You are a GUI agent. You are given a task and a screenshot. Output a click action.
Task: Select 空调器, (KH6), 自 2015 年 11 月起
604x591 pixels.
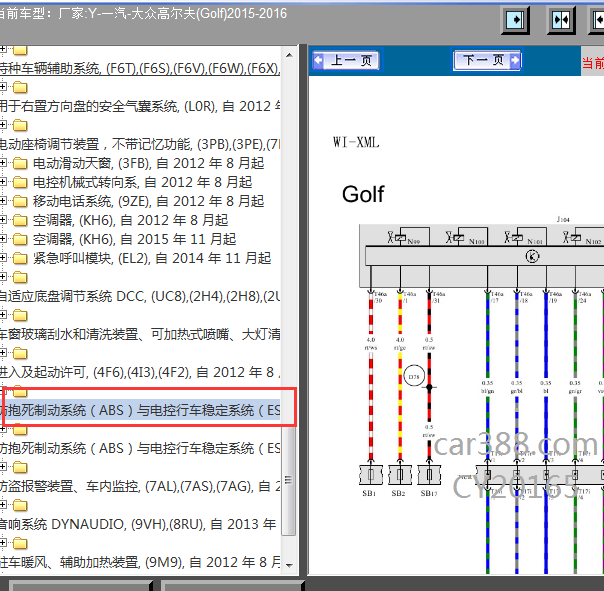coord(134,239)
